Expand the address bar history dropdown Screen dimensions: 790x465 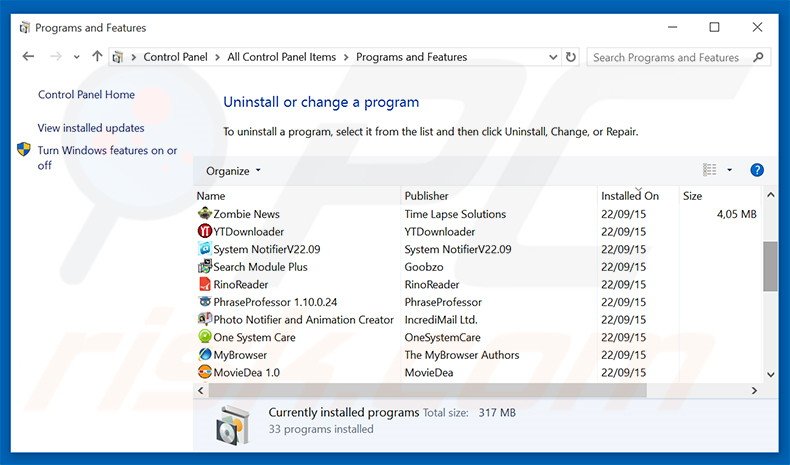point(551,57)
